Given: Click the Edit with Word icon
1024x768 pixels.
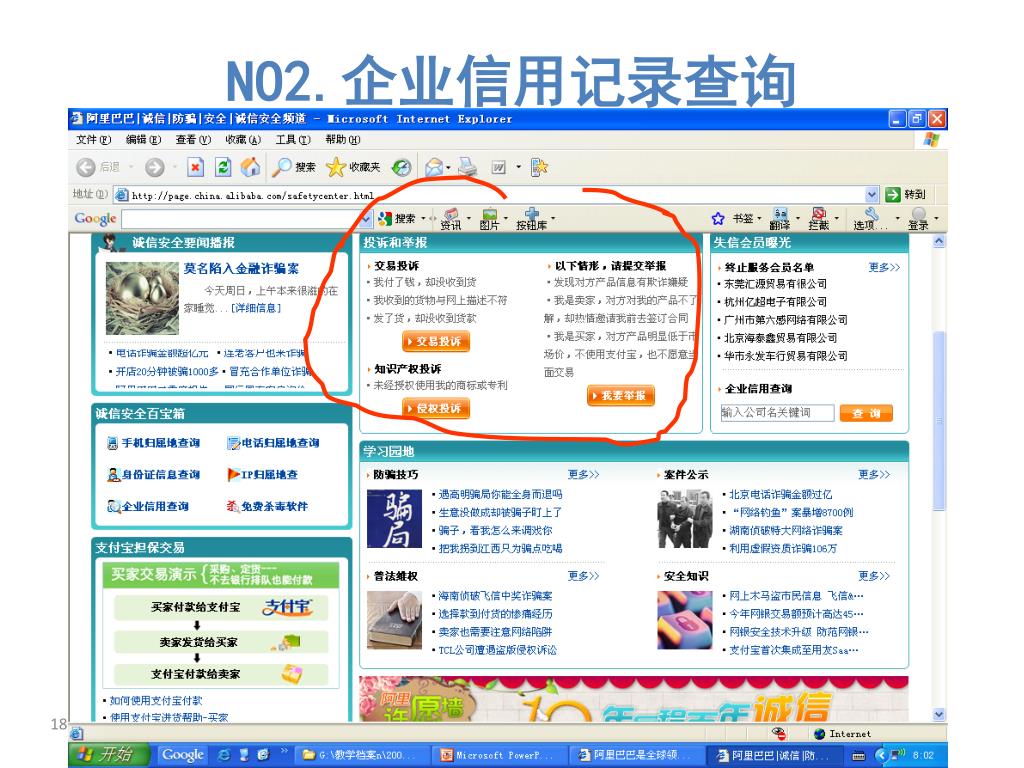Looking at the screenshot, I should tap(498, 168).
